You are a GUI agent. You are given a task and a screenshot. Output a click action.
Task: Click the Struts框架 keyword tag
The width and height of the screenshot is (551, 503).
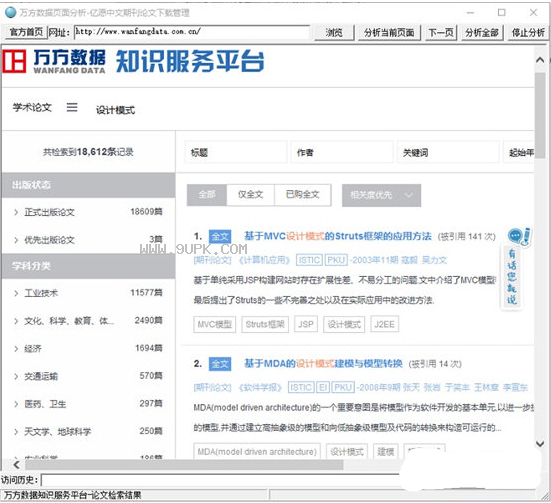(265, 324)
